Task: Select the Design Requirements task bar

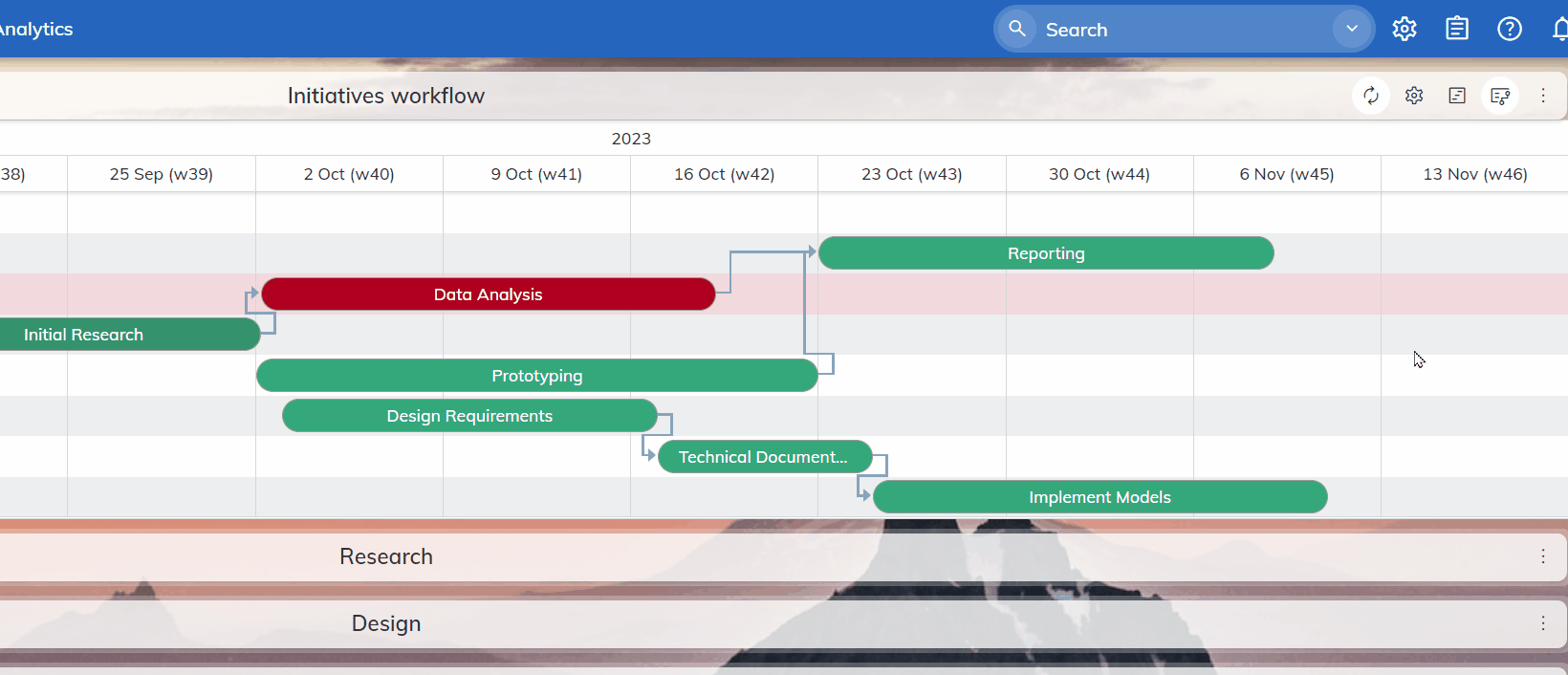Action: click(469, 416)
